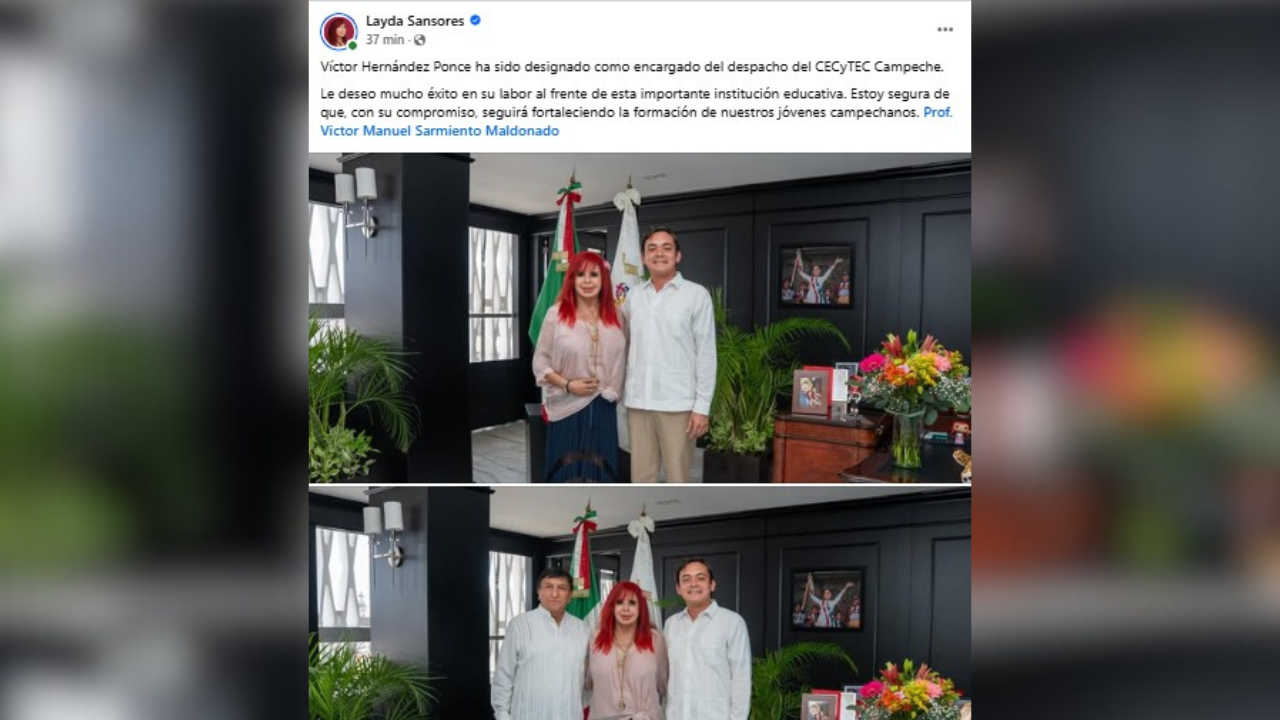Open the bottom photo with three people
The height and width of the screenshot is (720, 1280).
tap(640, 604)
